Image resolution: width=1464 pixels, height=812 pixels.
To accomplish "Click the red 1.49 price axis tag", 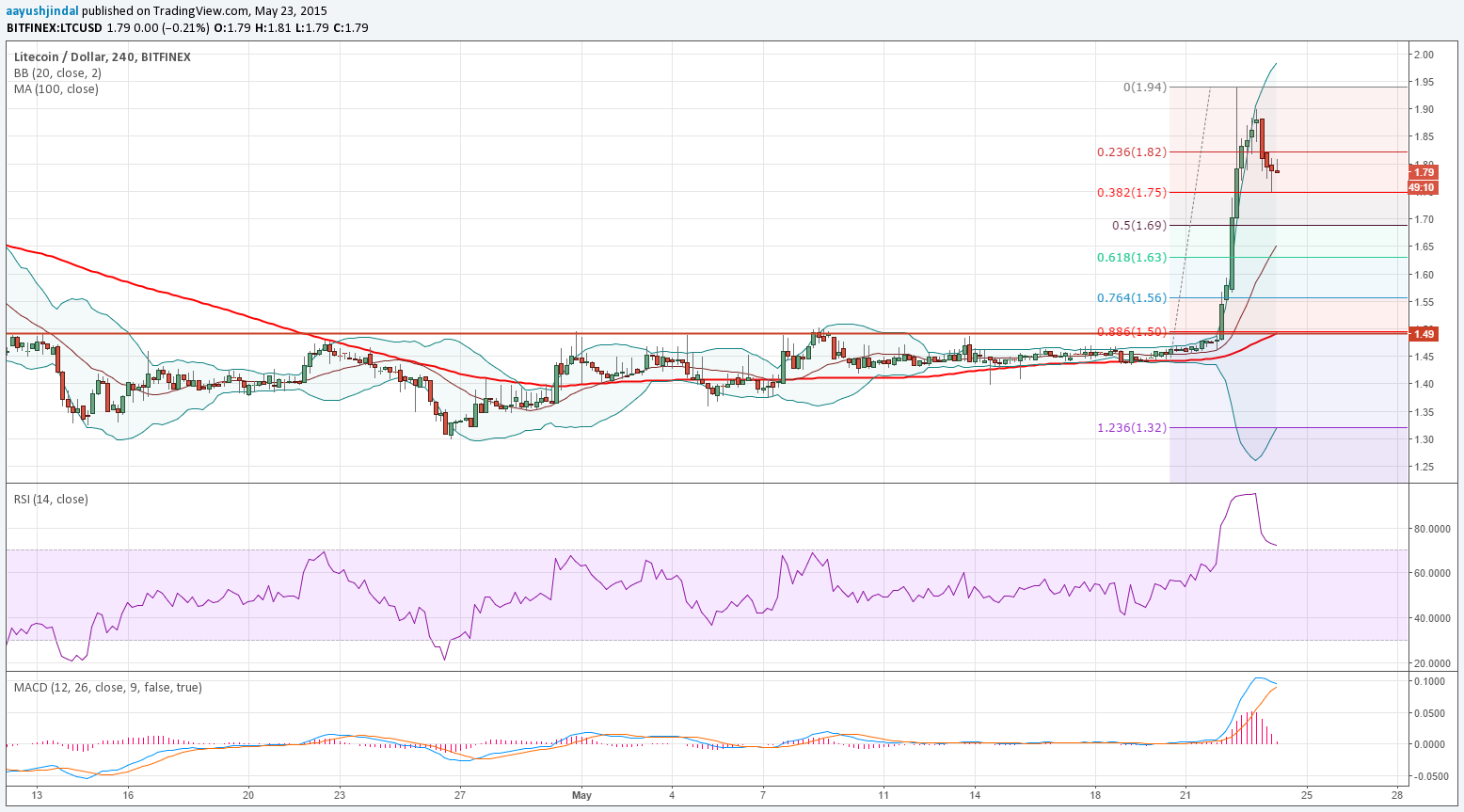I will (1424, 334).
